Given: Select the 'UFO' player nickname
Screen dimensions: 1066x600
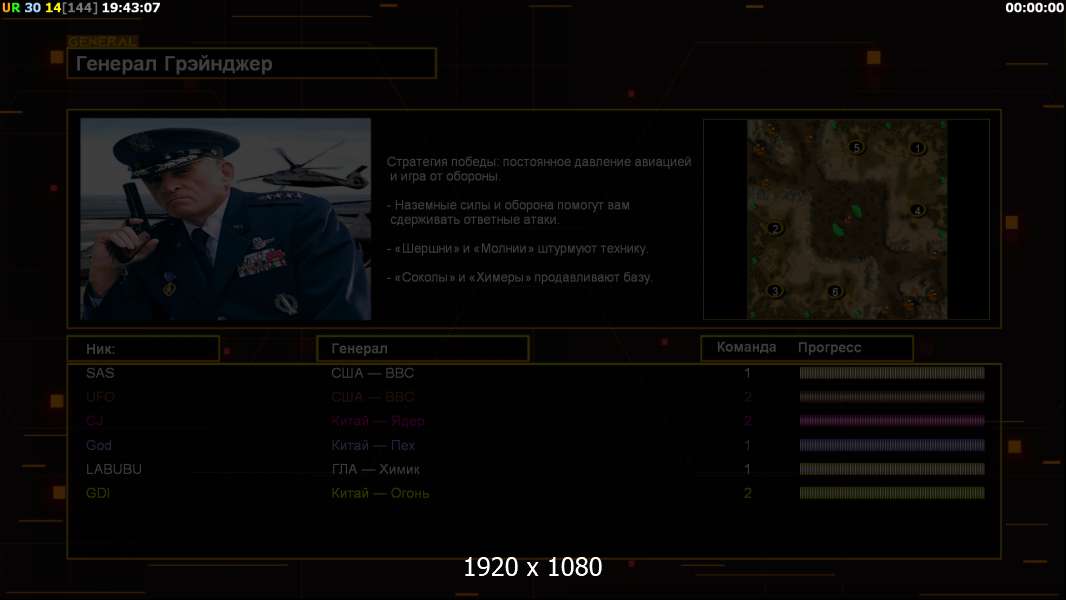Looking at the screenshot, I should click(x=100, y=397).
